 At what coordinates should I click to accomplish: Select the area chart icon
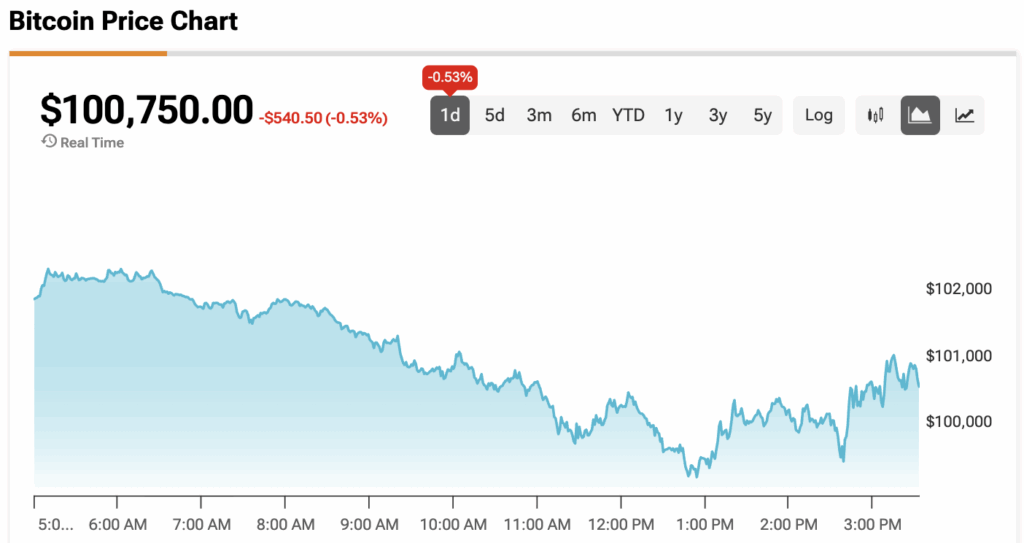[x=920, y=115]
